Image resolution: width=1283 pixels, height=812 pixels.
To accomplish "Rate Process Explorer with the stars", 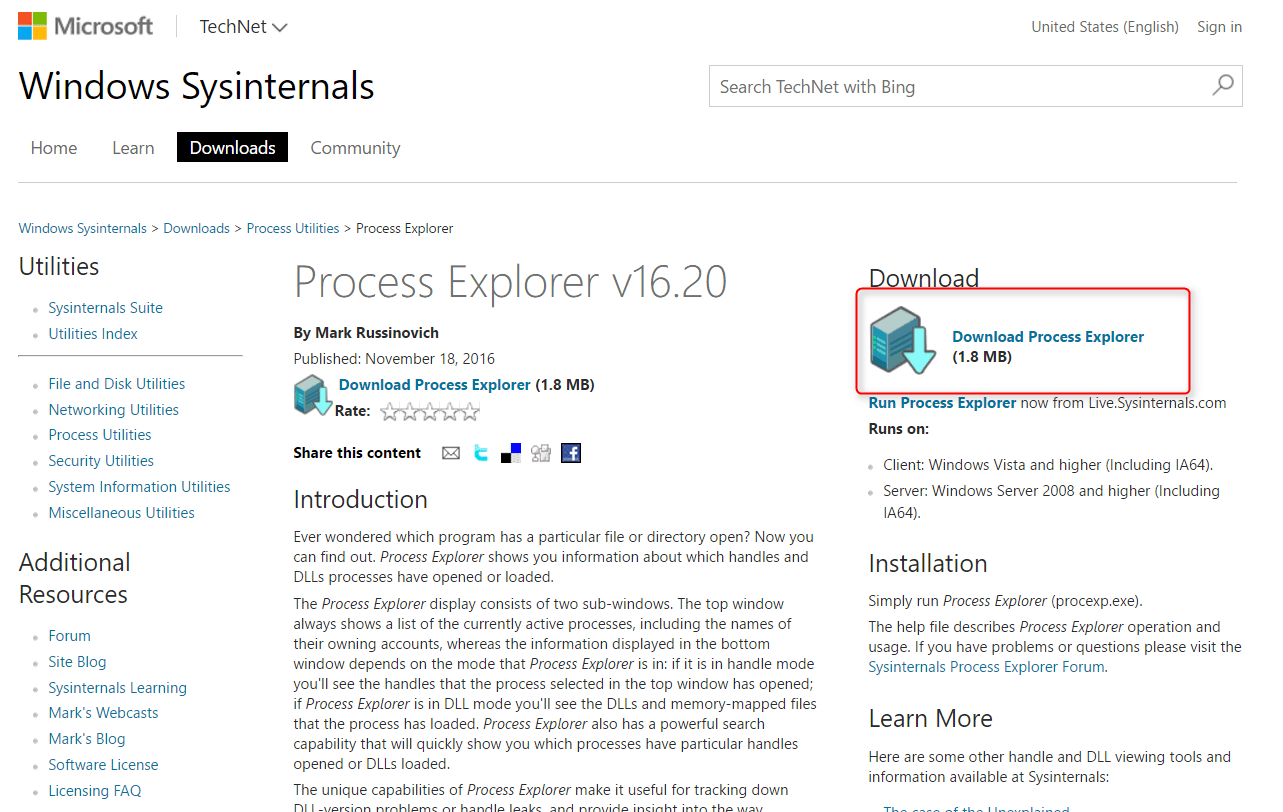I will tap(429, 410).
